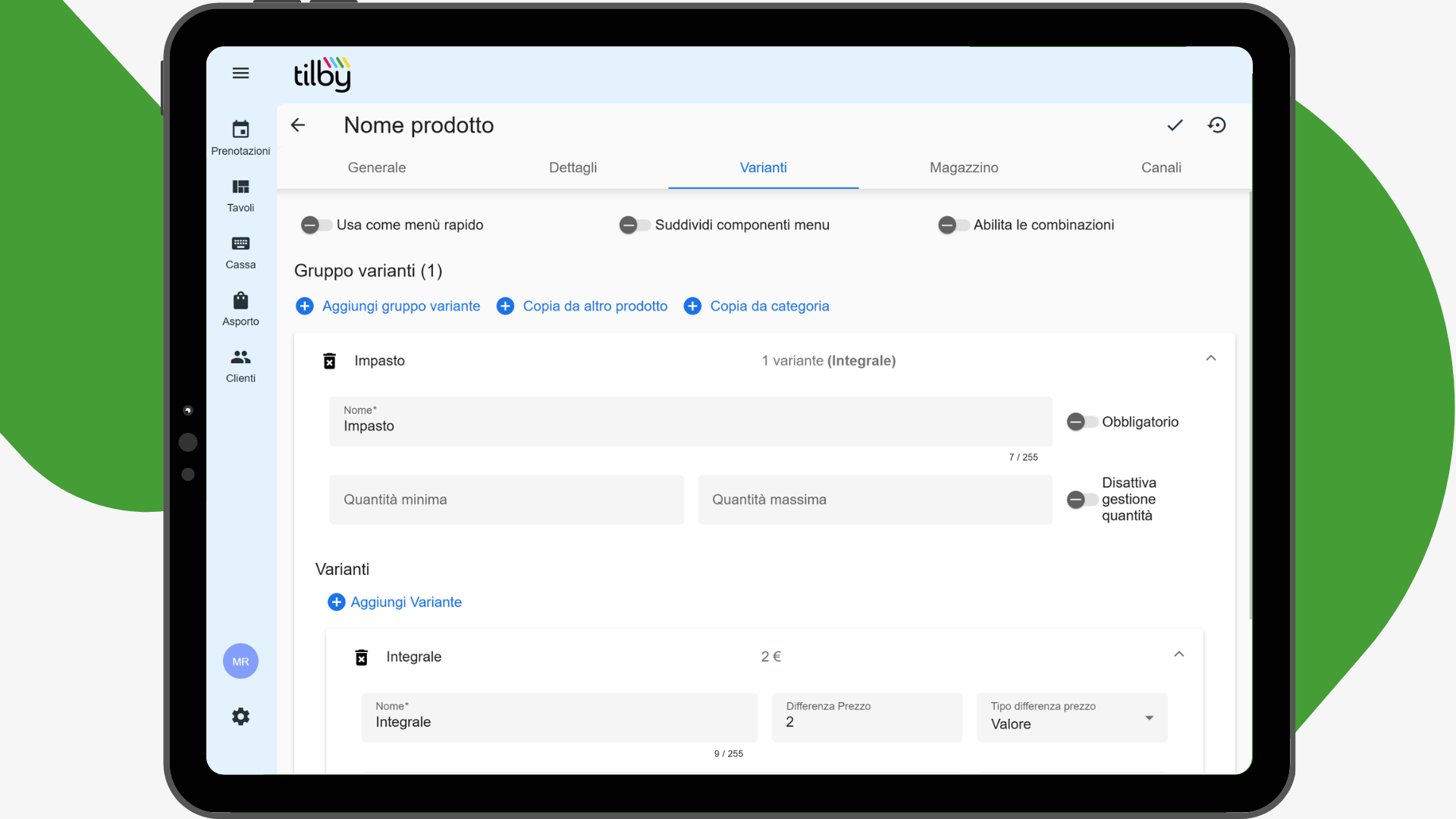
Task: Toggle the Obbligatorio switch
Action: (1082, 422)
